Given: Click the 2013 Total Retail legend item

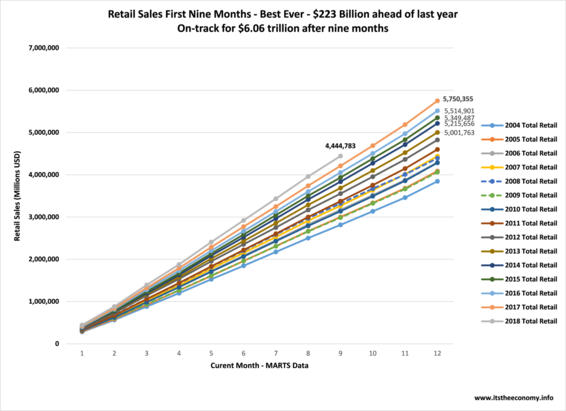Looking at the screenshot, I should point(519,251).
